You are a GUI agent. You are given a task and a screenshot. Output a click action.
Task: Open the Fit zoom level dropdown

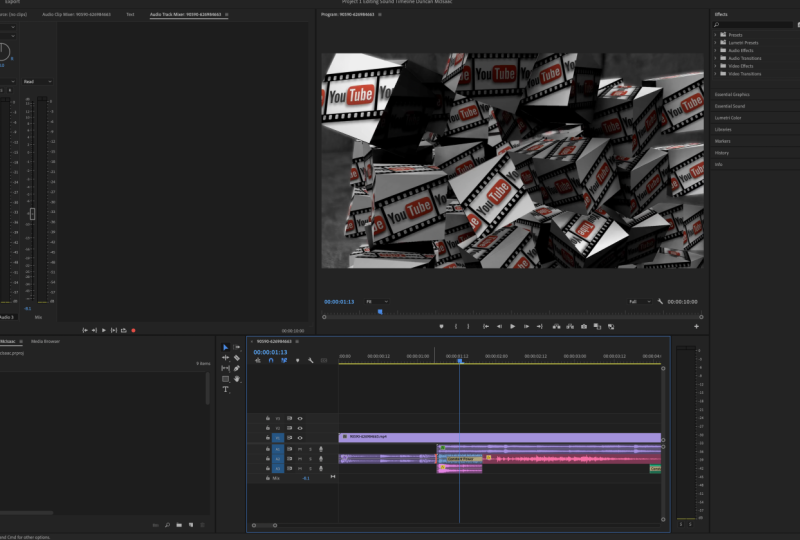377,302
